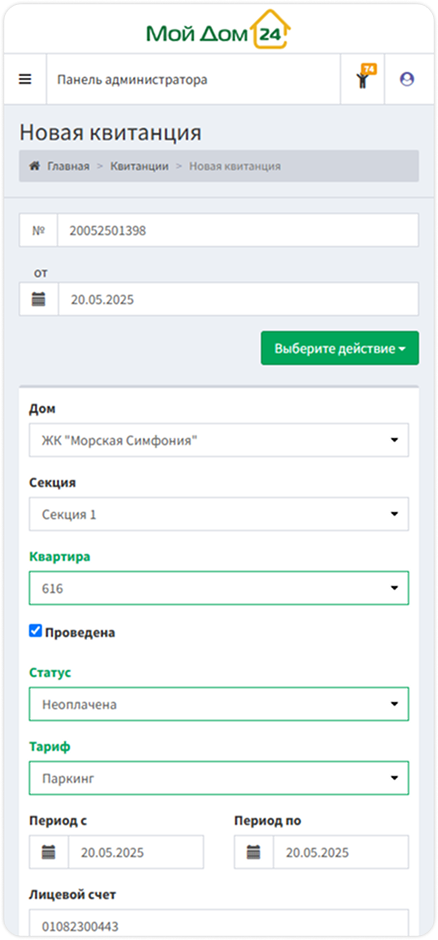Click the Лицевой счет label
The image size is (438, 940).
(x=73, y=894)
